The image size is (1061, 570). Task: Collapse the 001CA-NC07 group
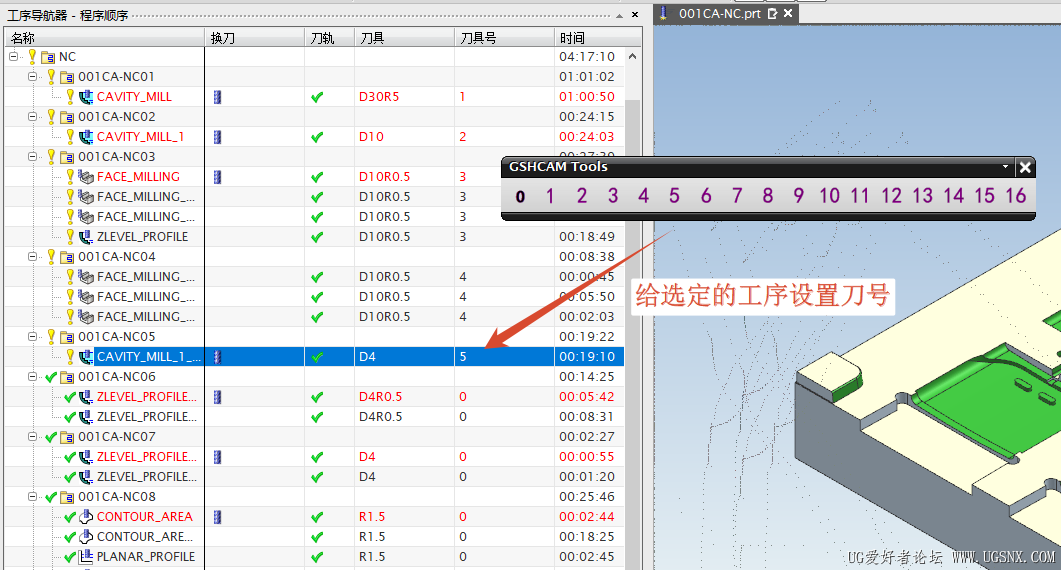(32, 437)
